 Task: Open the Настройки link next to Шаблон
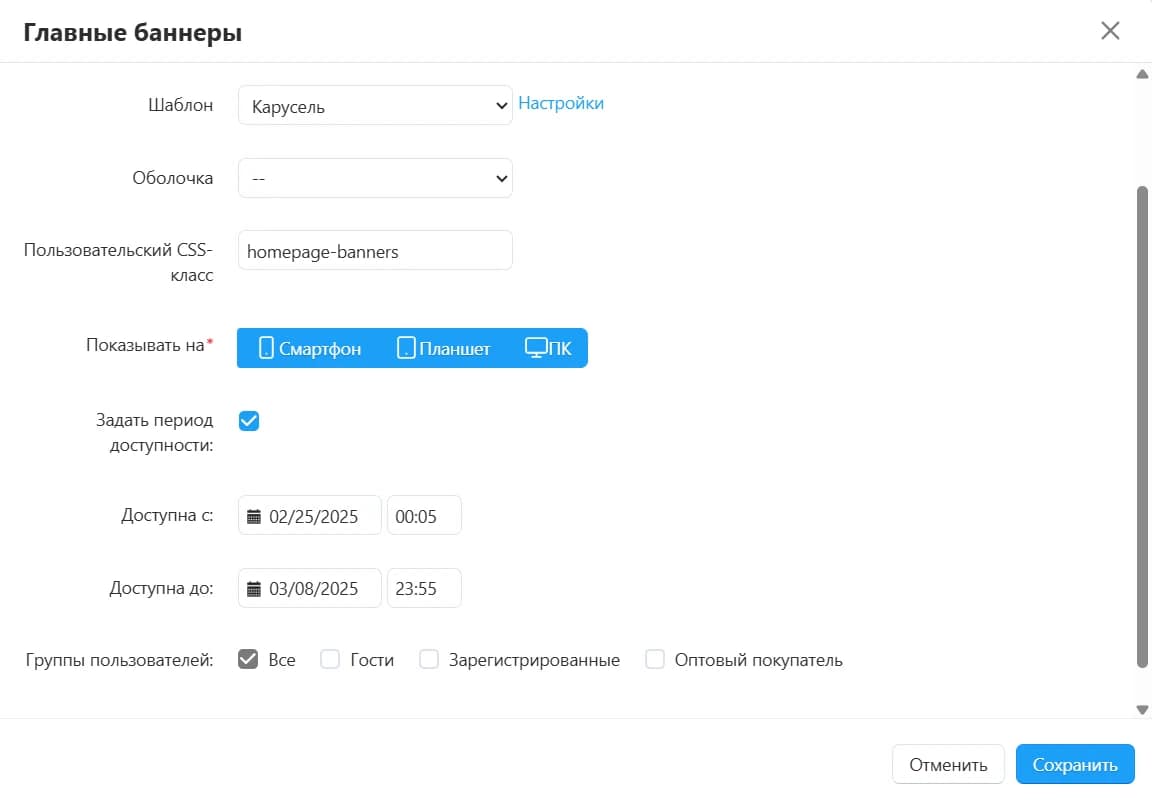click(x=561, y=103)
